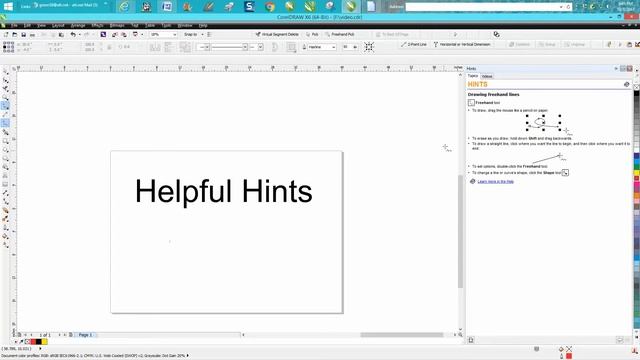Click the Paste icon in toolbar
This screenshot has height=360, width=640.
(x=61, y=35)
